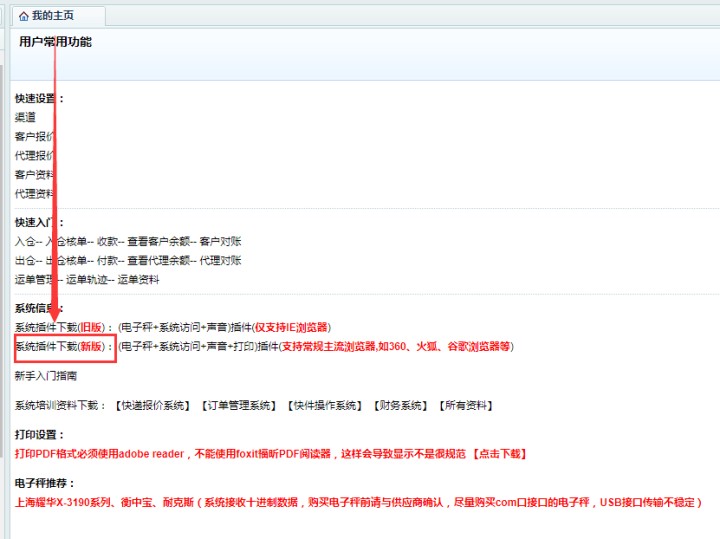Open 运单资料 link
Screen dimensions: 720x539
(138, 280)
